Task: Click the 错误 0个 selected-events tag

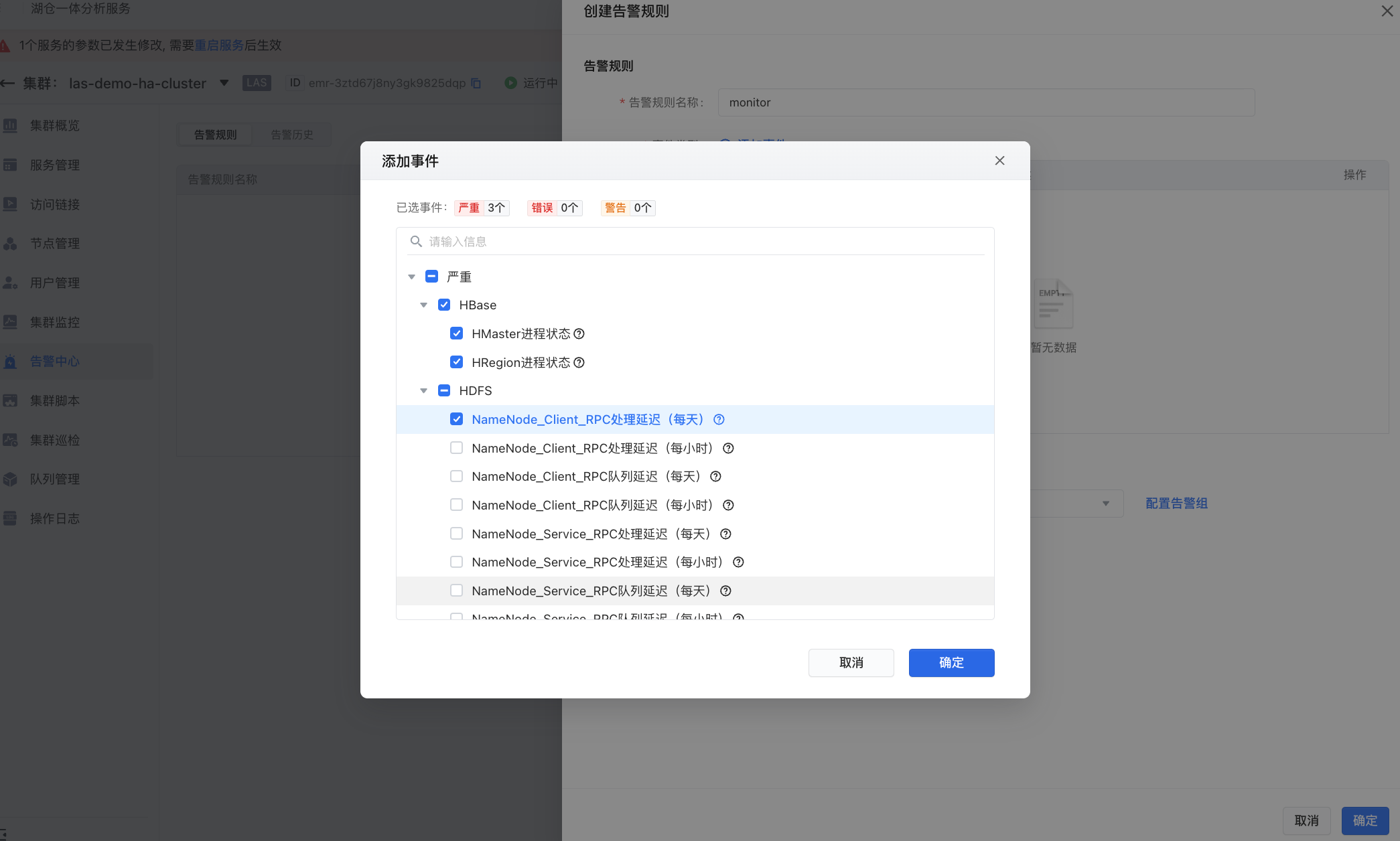Action: (x=555, y=208)
